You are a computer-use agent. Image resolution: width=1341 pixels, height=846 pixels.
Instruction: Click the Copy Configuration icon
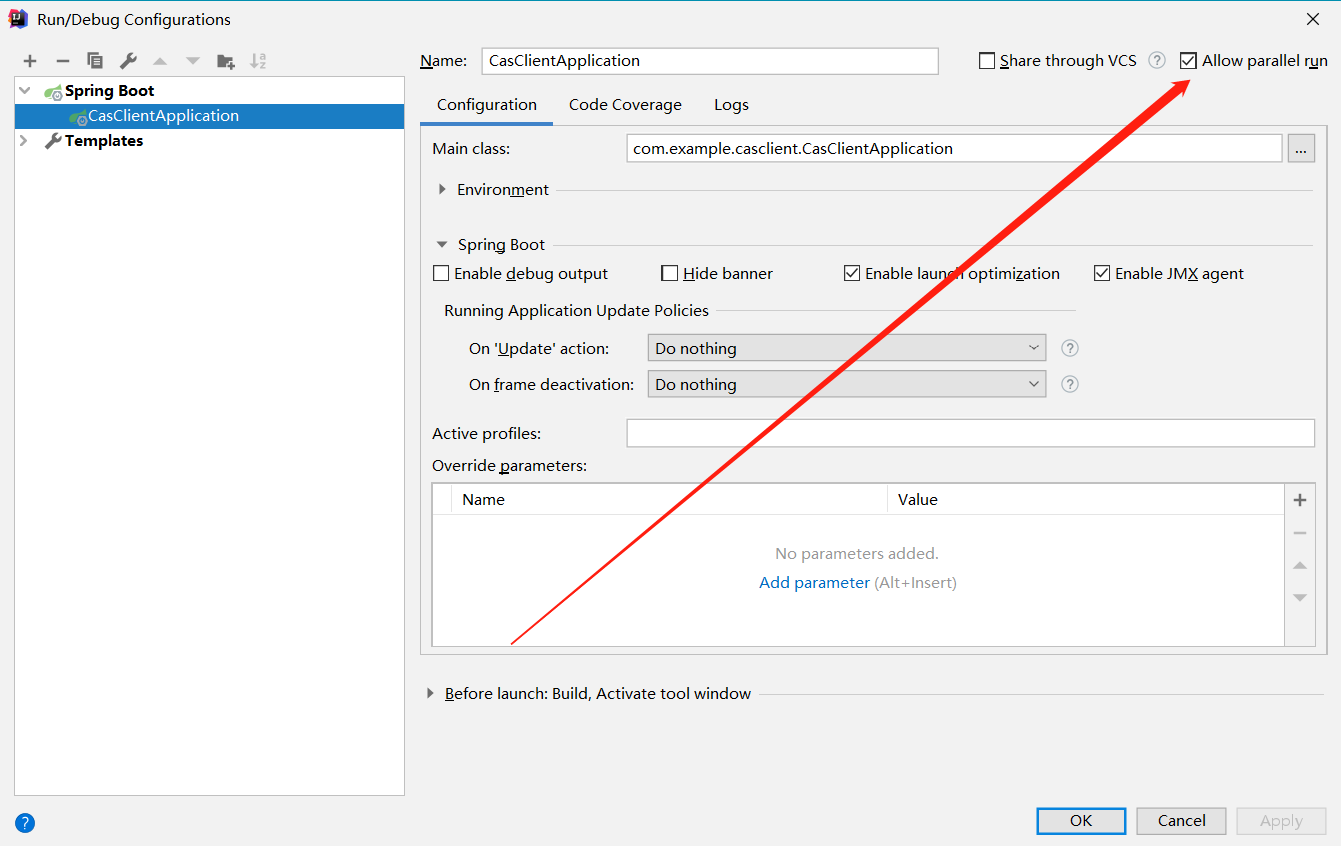[95, 61]
